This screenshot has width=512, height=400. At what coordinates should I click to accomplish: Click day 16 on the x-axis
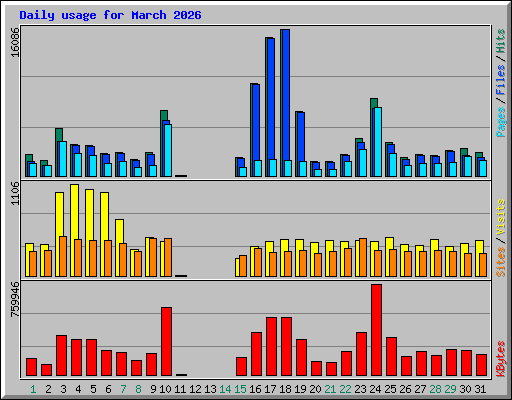point(255,389)
